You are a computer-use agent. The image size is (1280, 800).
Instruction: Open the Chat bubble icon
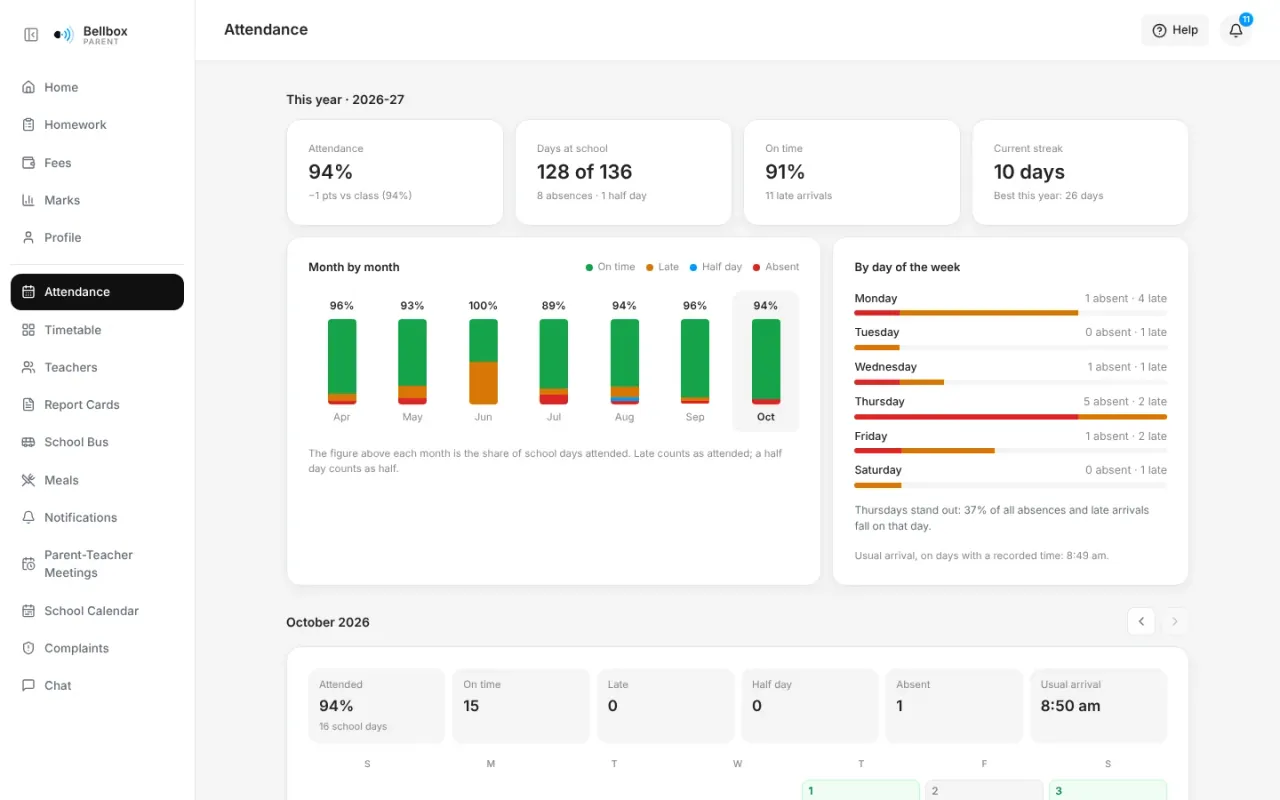tap(28, 685)
